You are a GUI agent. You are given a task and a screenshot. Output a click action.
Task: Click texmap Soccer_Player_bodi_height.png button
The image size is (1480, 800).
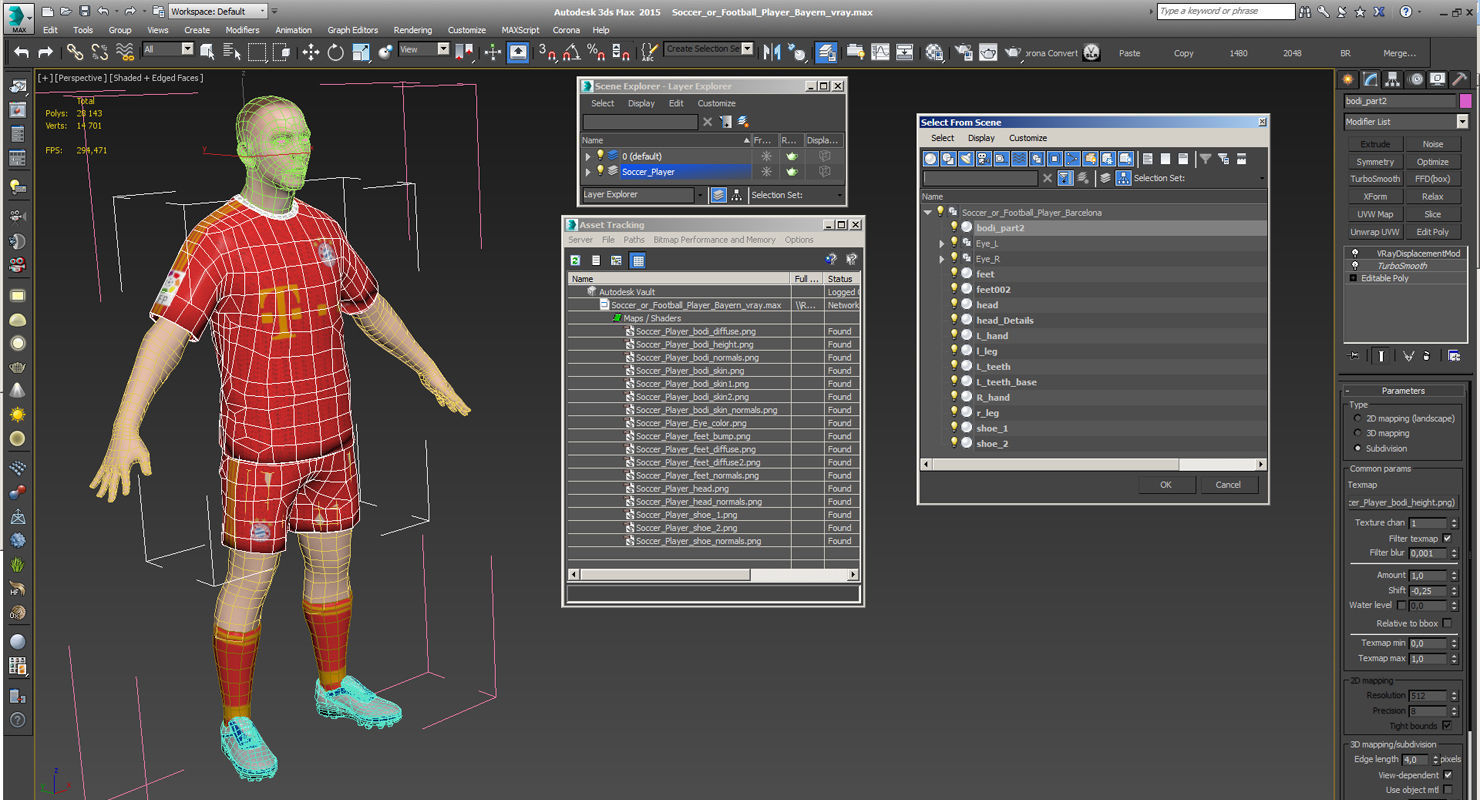pos(1402,502)
